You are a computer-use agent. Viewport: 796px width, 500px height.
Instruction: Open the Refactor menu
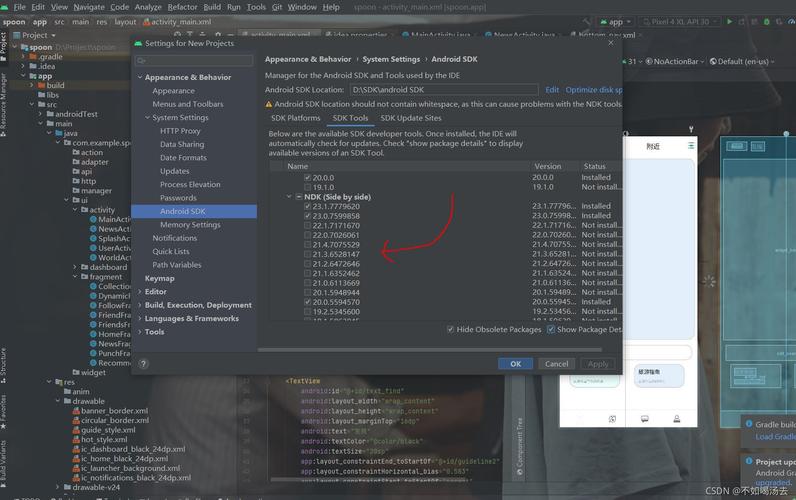pyautogui.click(x=182, y=7)
